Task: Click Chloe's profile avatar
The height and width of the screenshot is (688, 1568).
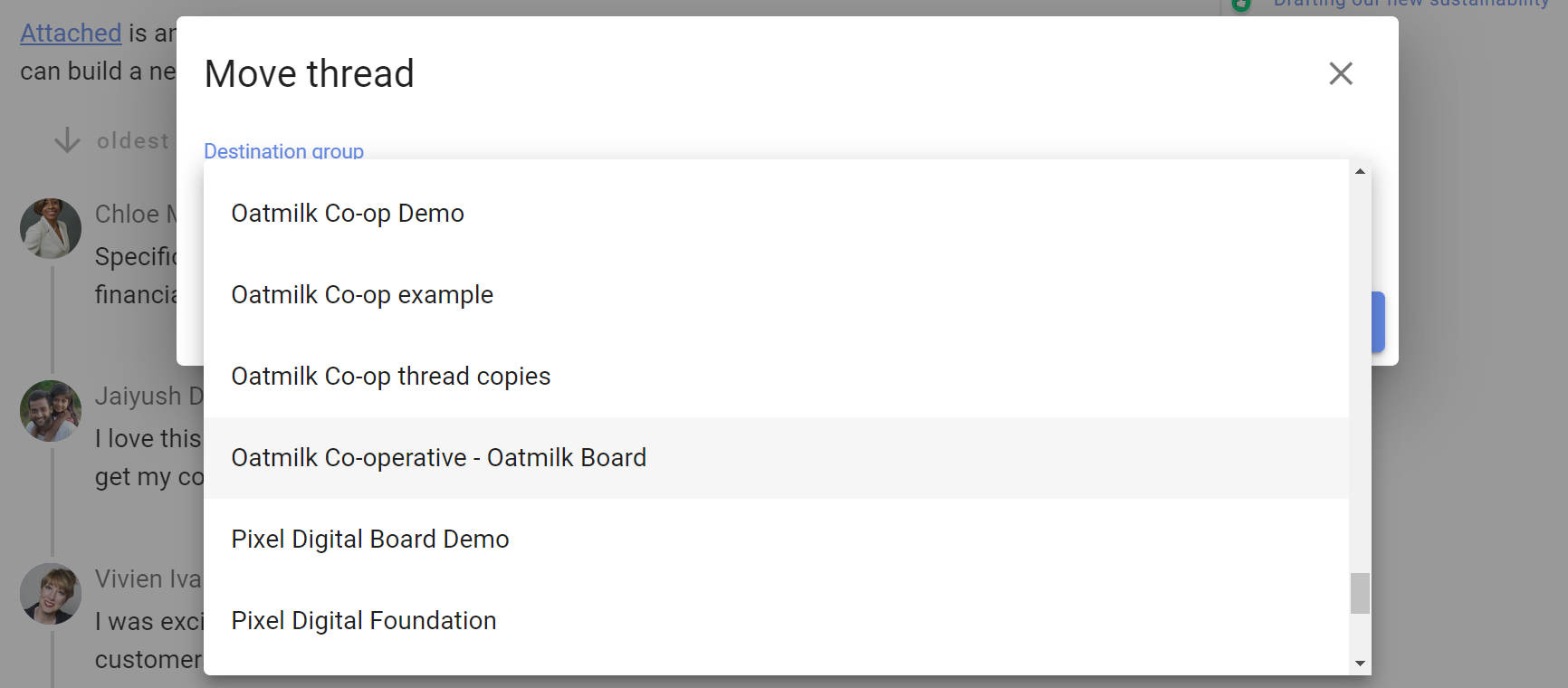Action: (x=51, y=228)
